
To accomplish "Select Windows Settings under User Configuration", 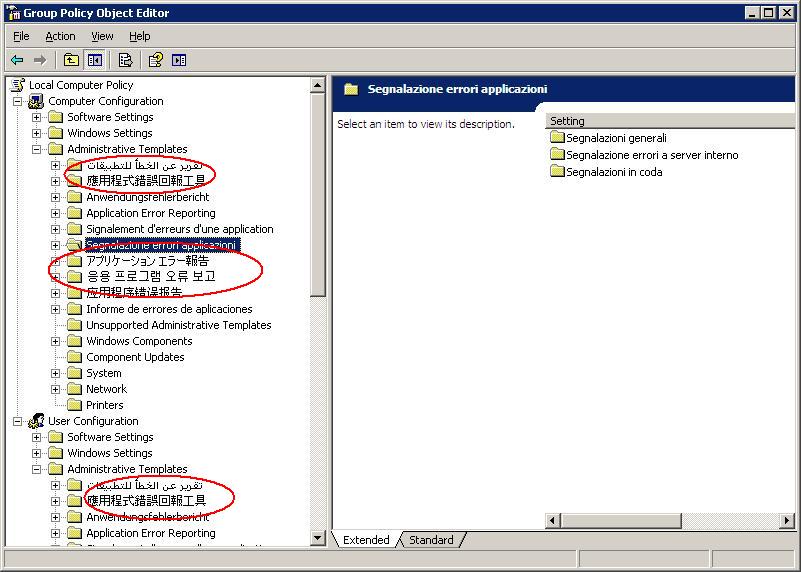I will tap(110, 453).
